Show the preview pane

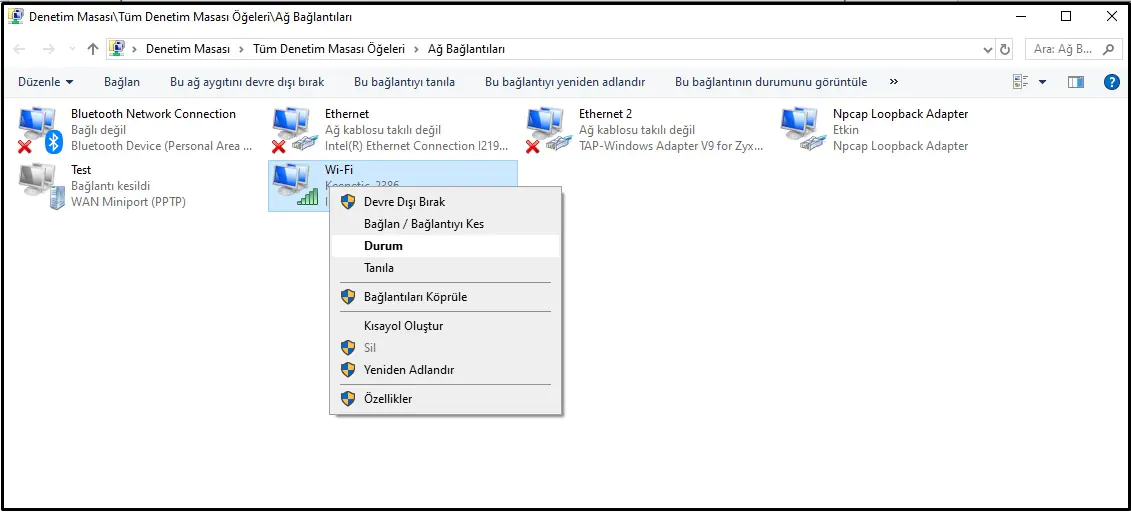click(x=1075, y=82)
